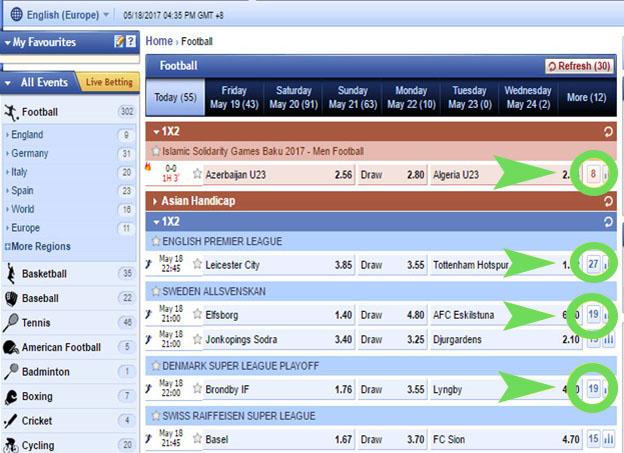
Task: Click the Refresh (30) button
Action: click(579, 66)
